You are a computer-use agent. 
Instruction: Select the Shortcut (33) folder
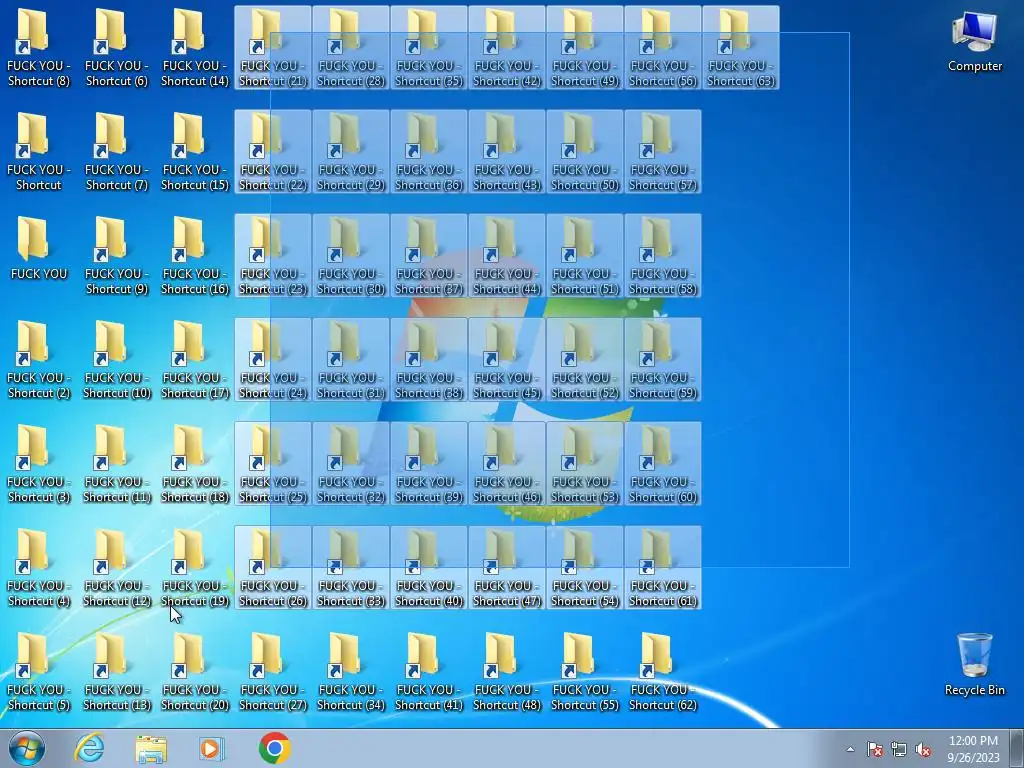(351, 568)
